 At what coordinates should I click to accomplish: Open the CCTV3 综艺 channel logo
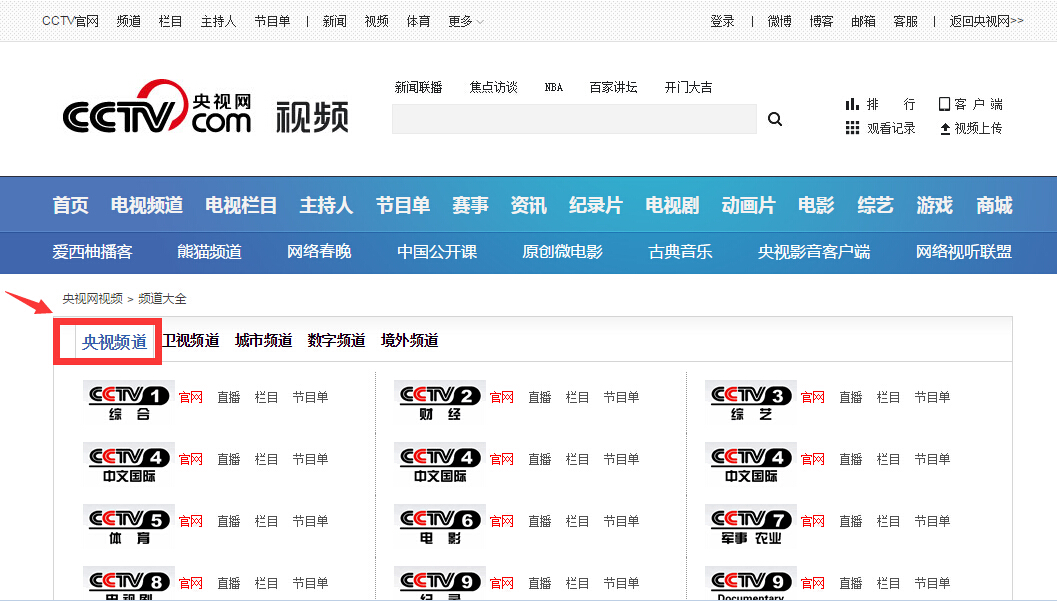750,401
